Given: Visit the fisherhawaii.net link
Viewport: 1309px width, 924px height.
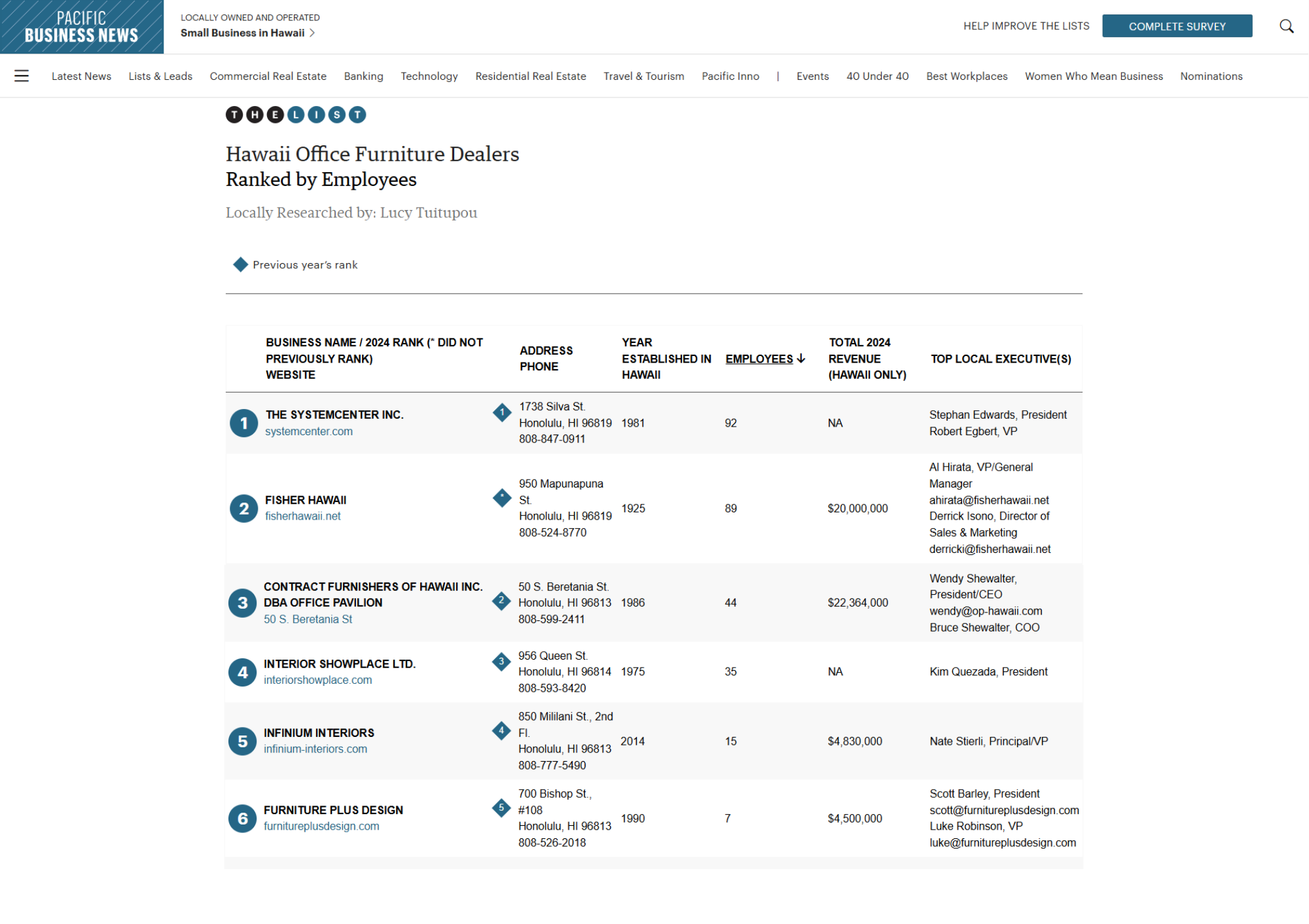Looking at the screenshot, I should tap(302, 516).
